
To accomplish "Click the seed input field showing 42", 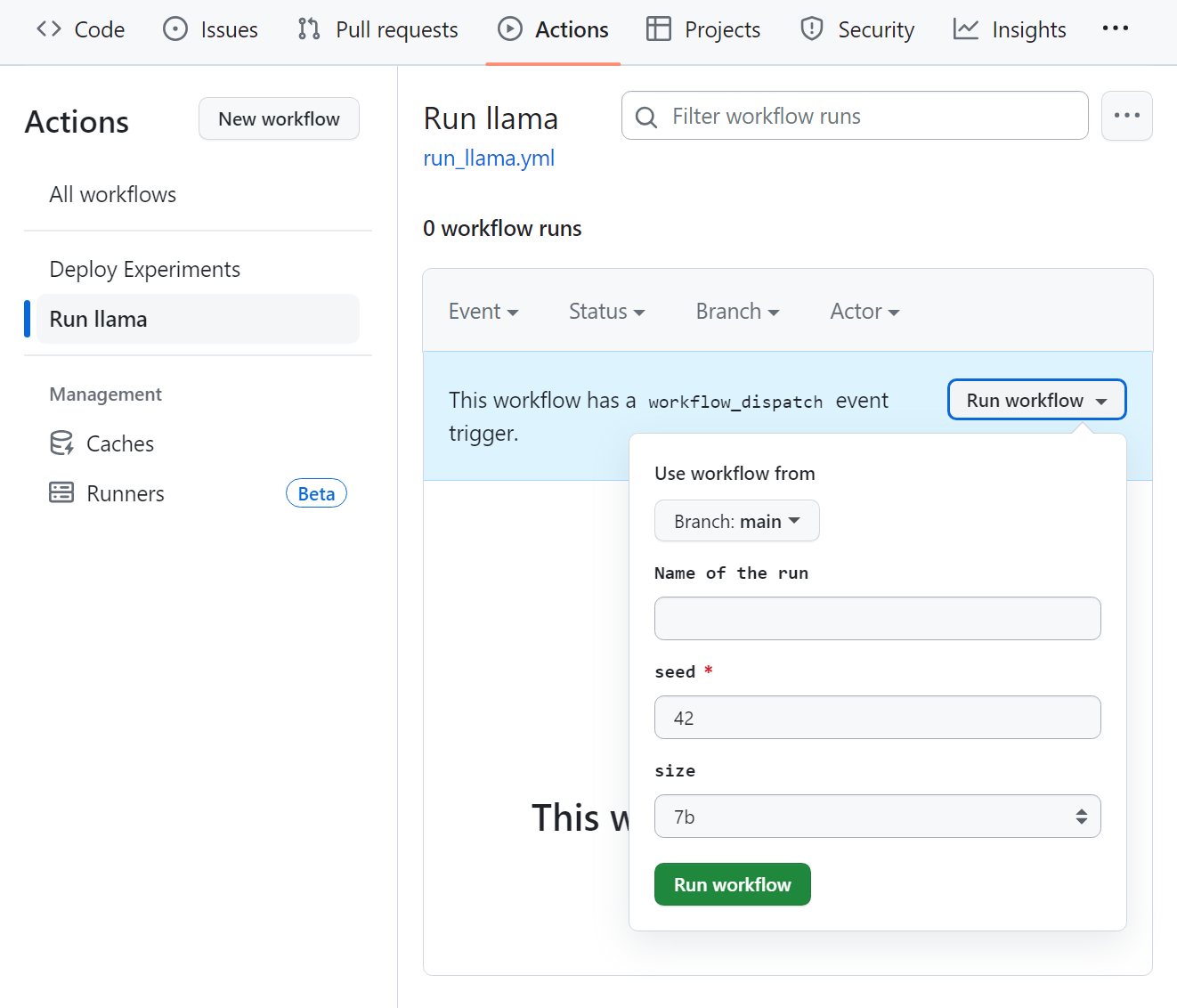I will (x=878, y=717).
